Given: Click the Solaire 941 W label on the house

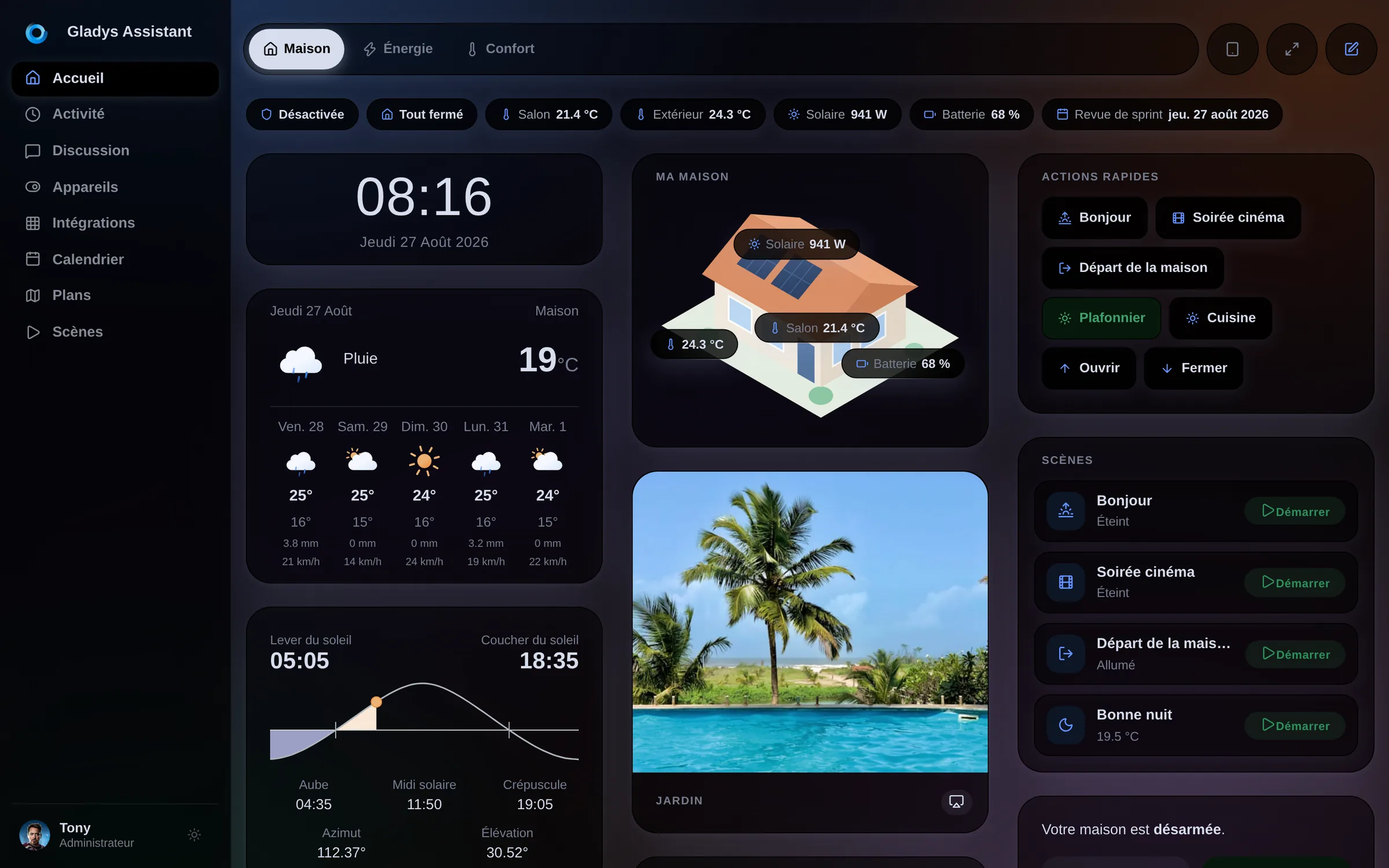Looking at the screenshot, I should [x=796, y=244].
